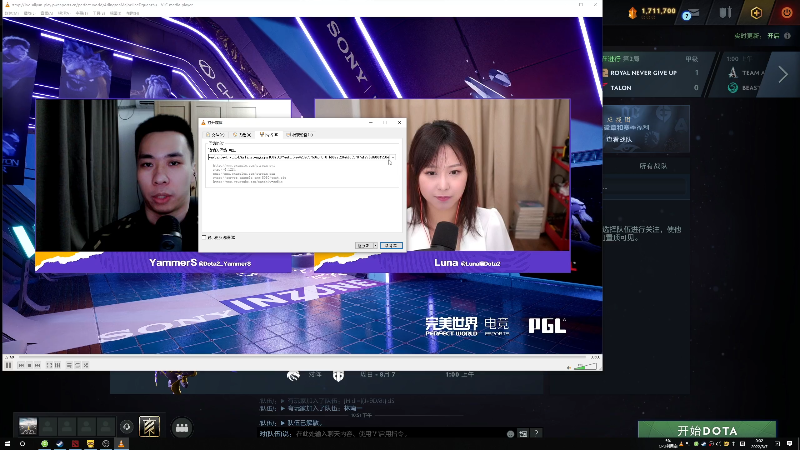Toggle live updates on/off text
Screen dimensions: 800x450
[773, 36]
